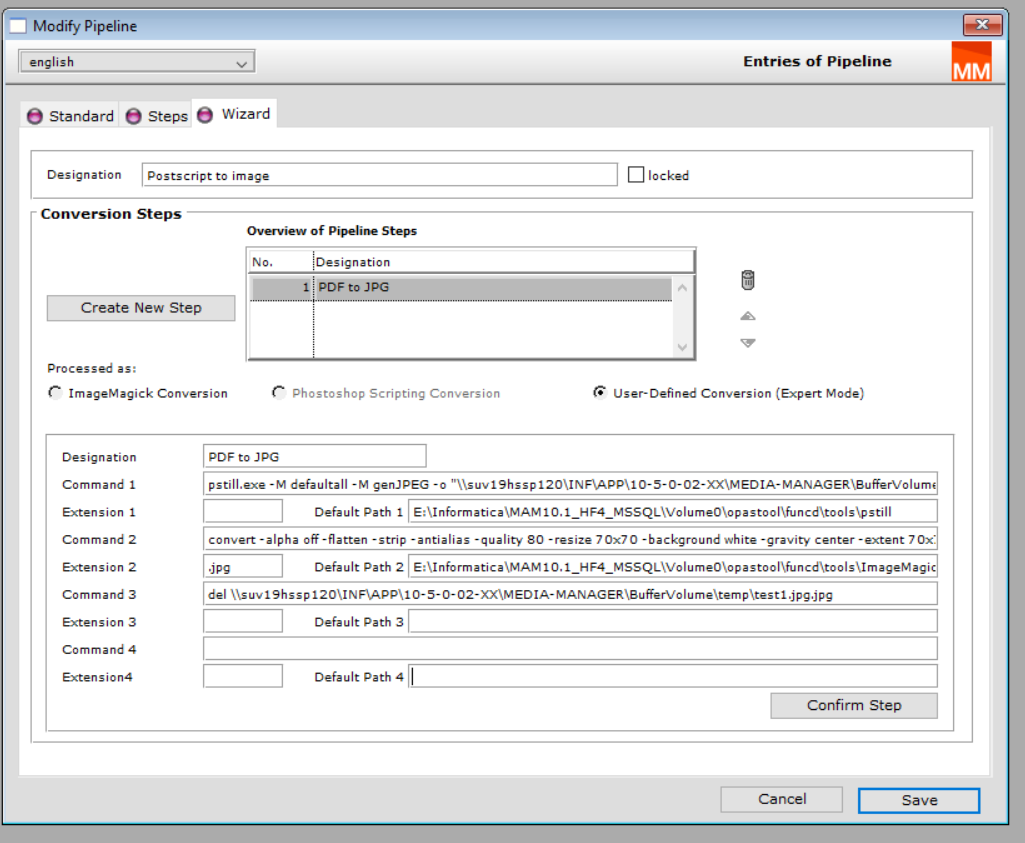This screenshot has width=1025, height=843.
Task: Click the Command 1 pstill.exe field
Action: (x=570, y=484)
